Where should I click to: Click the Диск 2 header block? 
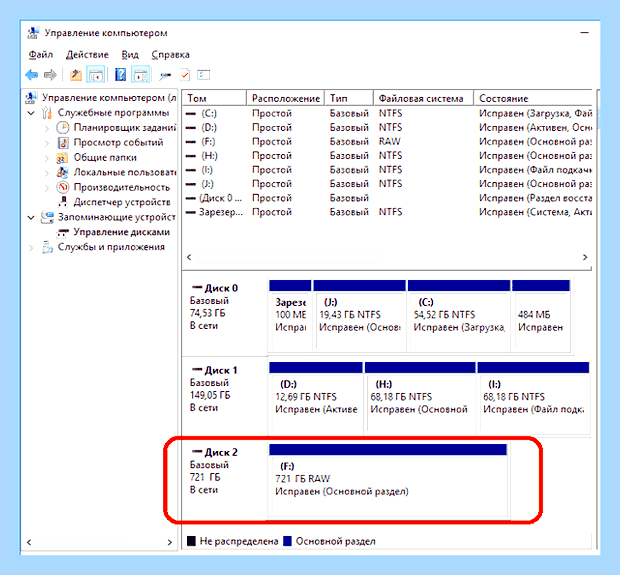point(225,479)
